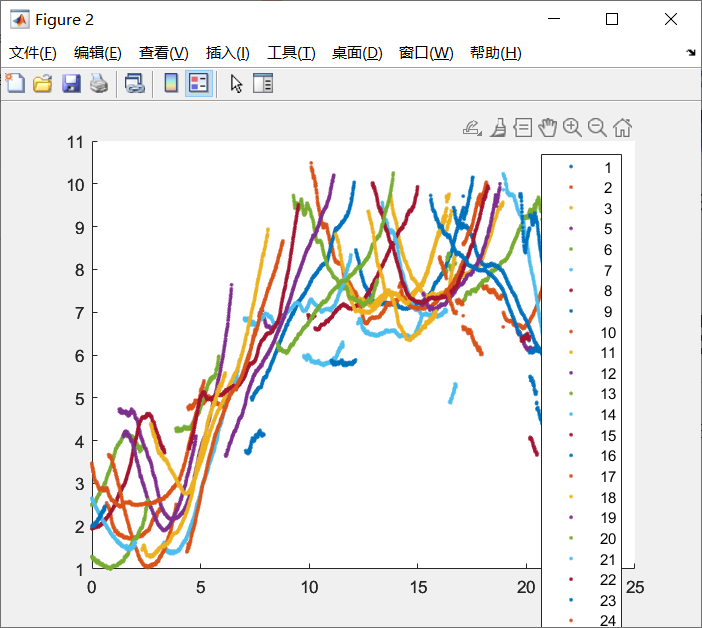
Task: Click the yellow marker beside legend entry 3
Action: click(571, 208)
